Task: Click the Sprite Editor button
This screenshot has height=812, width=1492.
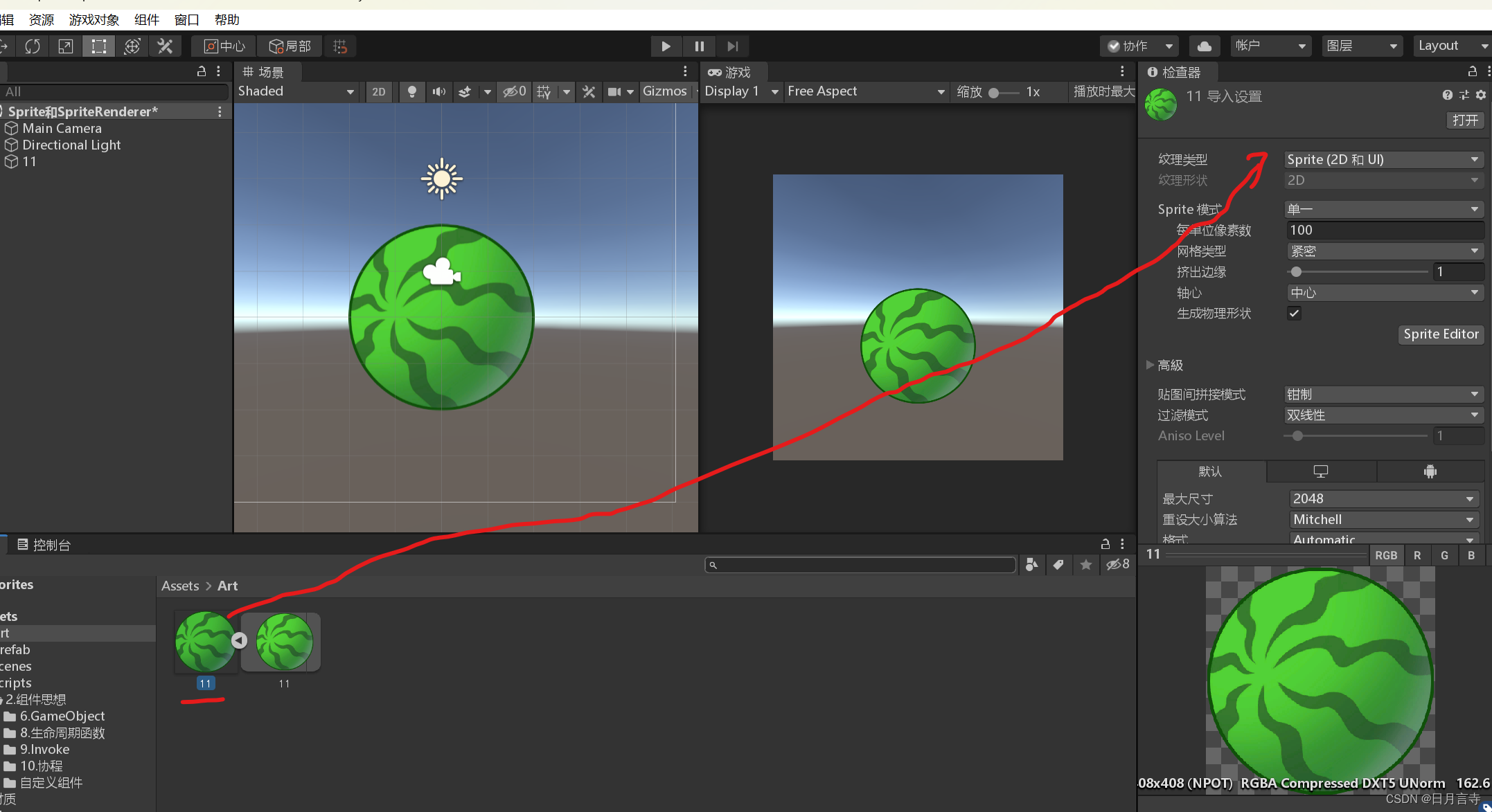Action: [x=1441, y=334]
